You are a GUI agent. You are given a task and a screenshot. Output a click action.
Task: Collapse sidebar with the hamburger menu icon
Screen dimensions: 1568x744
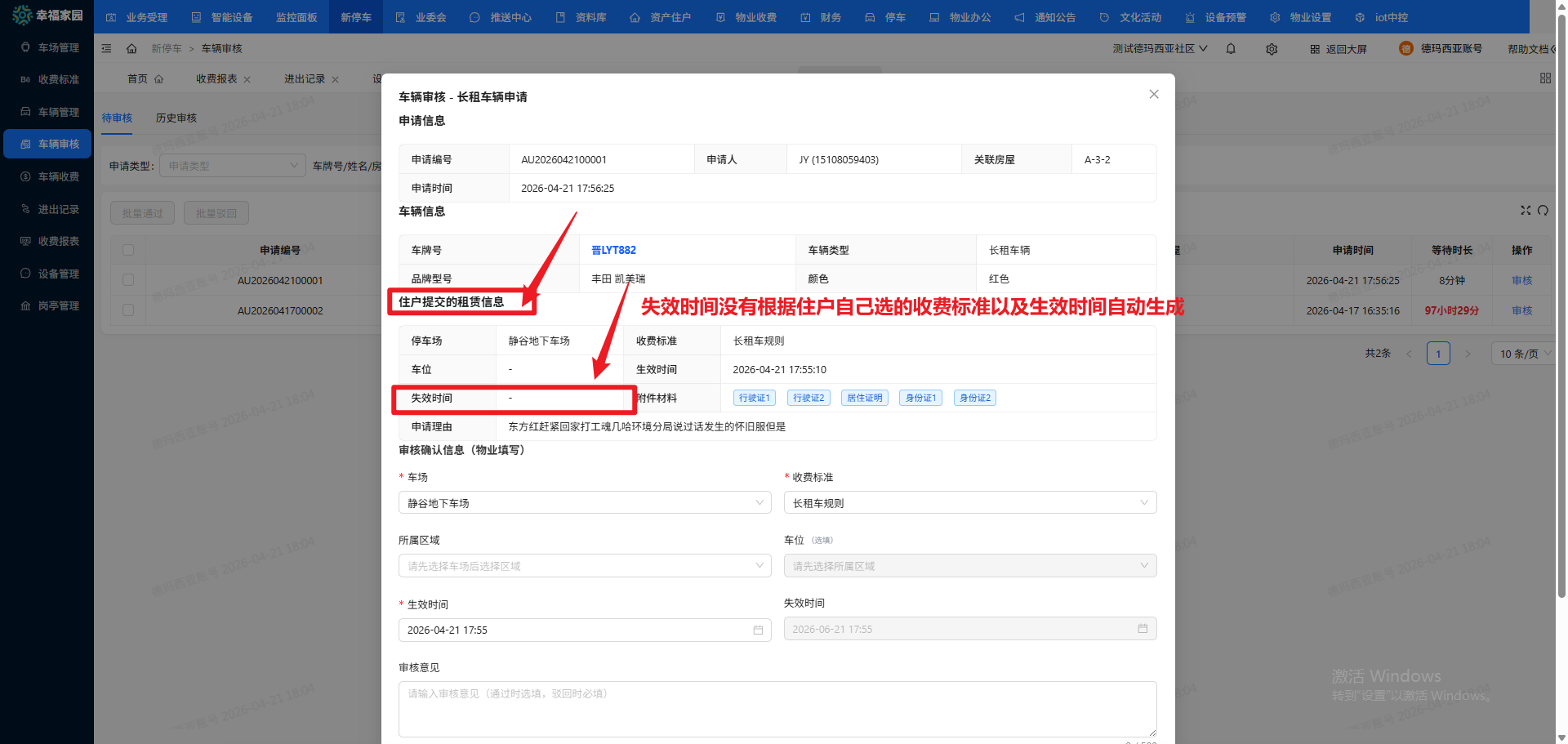(x=106, y=49)
